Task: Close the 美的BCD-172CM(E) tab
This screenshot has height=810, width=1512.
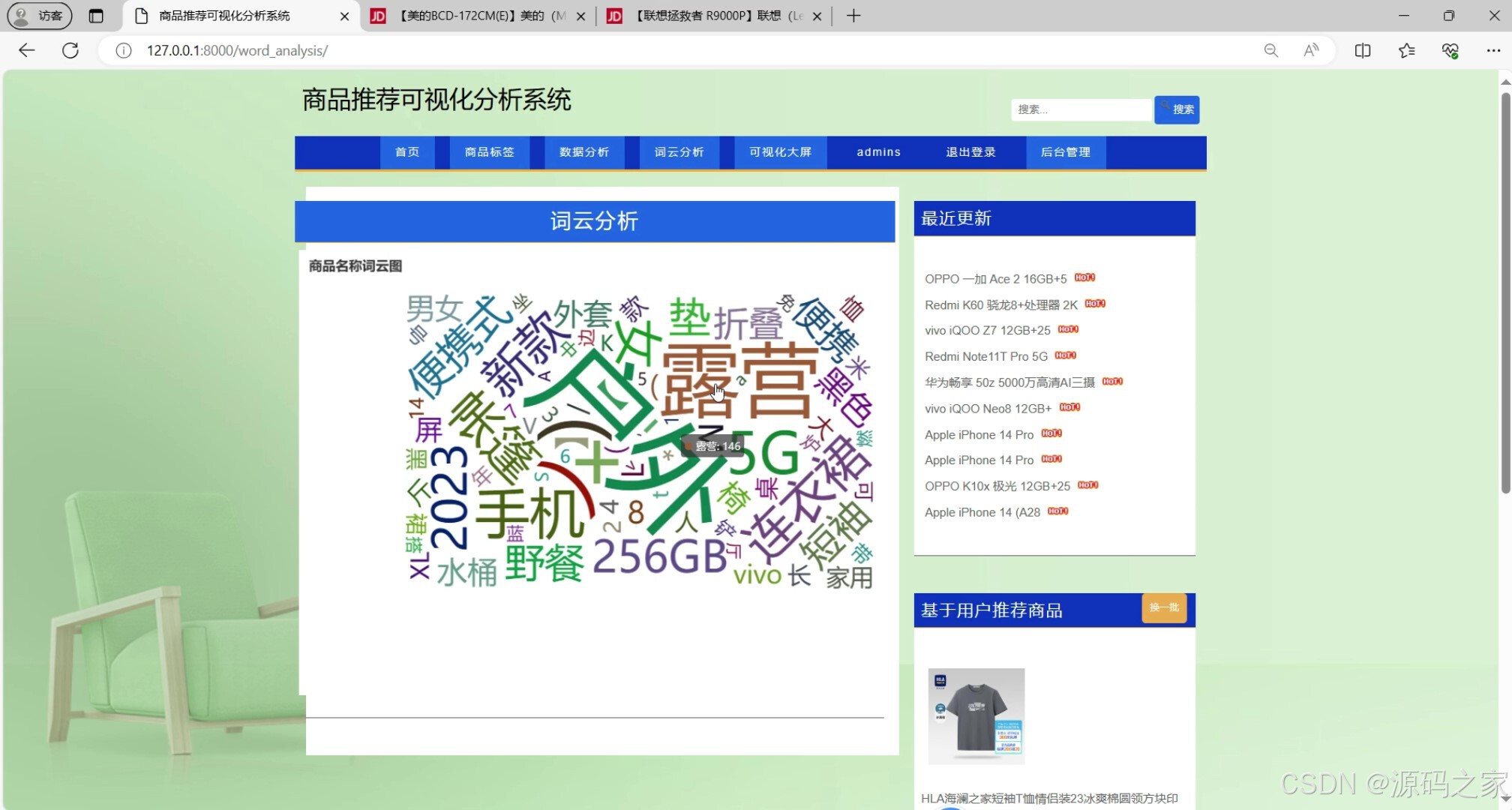Action: (x=580, y=16)
